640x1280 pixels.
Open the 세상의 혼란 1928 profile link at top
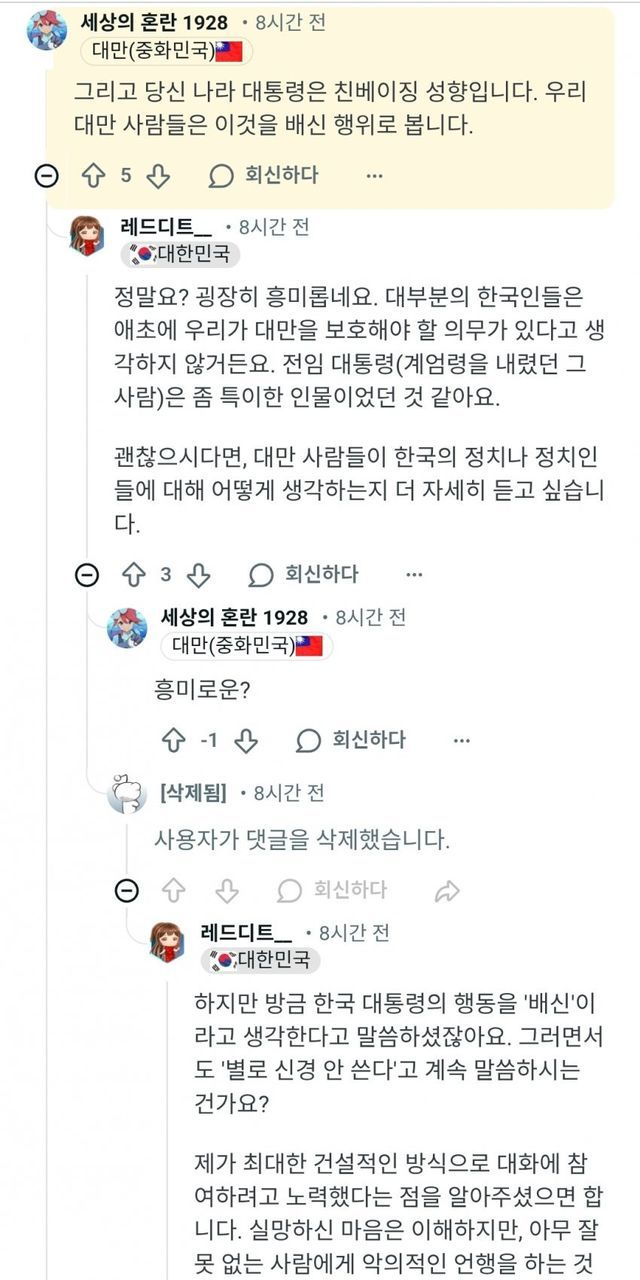click(x=153, y=22)
